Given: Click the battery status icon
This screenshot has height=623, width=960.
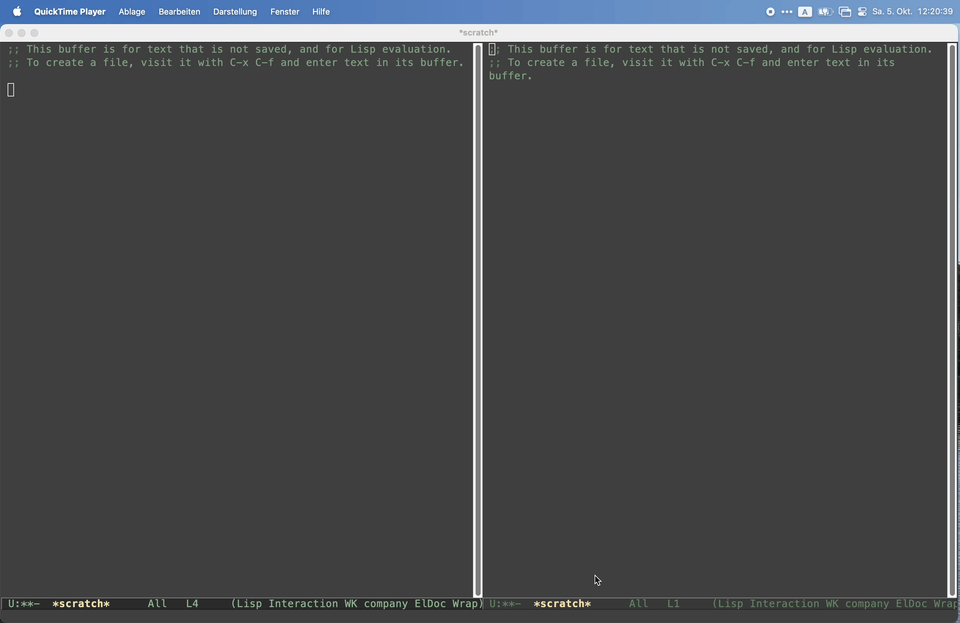Looking at the screenshot, I should [x=825, y=12].
